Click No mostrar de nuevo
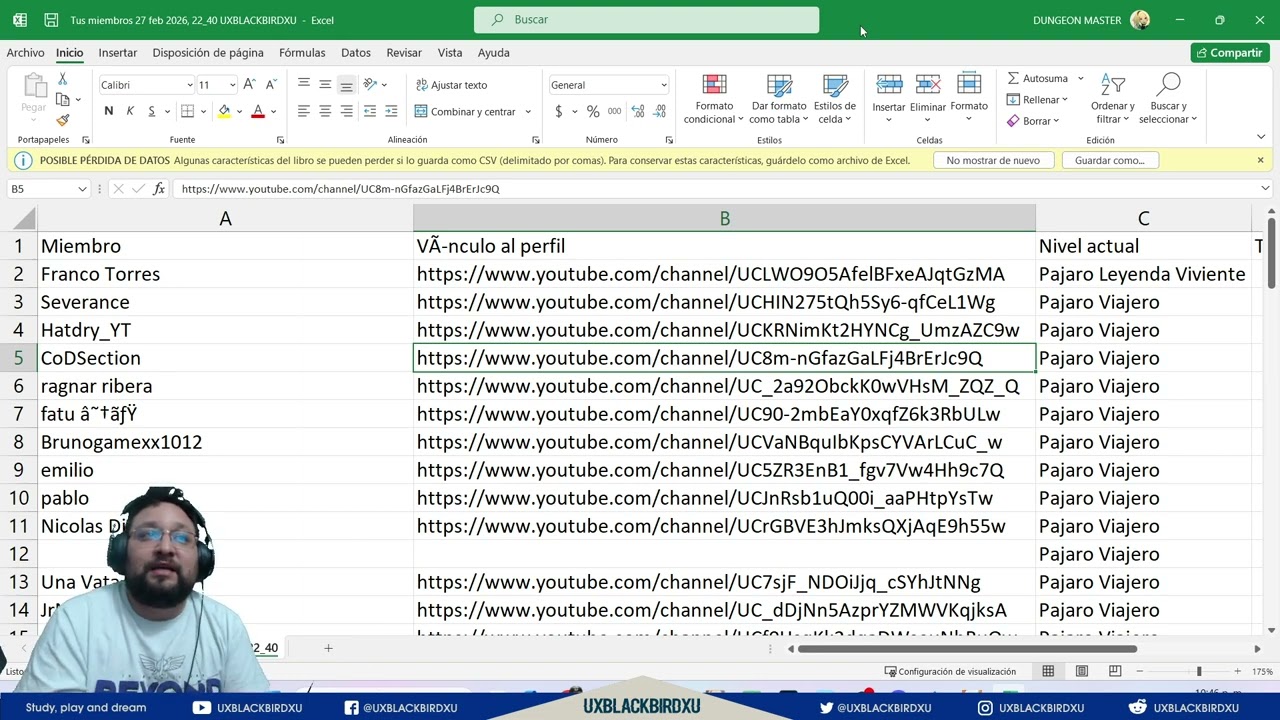Screen dimensions: 1280x720 click(993, 160)
